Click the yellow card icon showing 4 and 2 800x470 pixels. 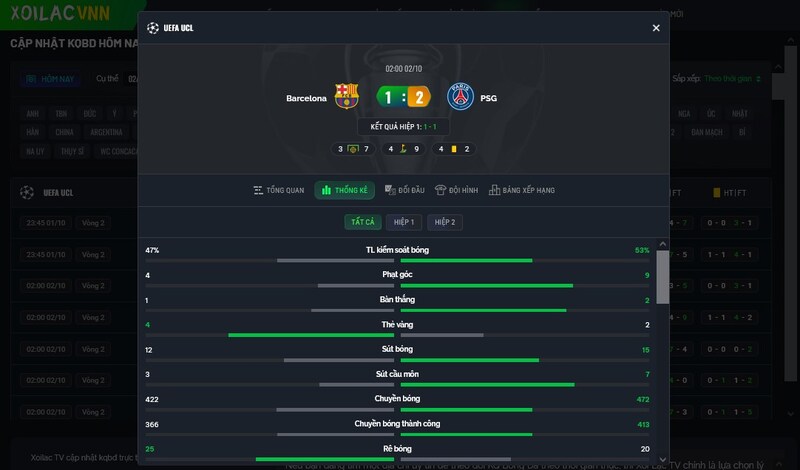pyautogui.click(x=453, y=149)
